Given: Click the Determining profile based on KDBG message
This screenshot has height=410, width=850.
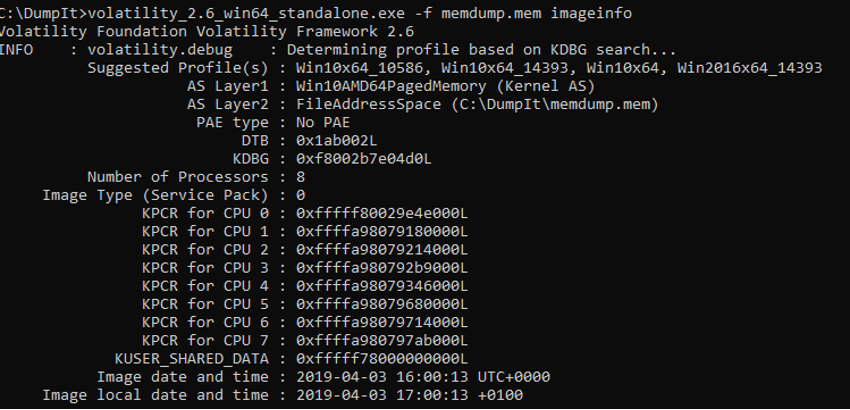Looking at the screenshot, I should [x=481, y=50].
